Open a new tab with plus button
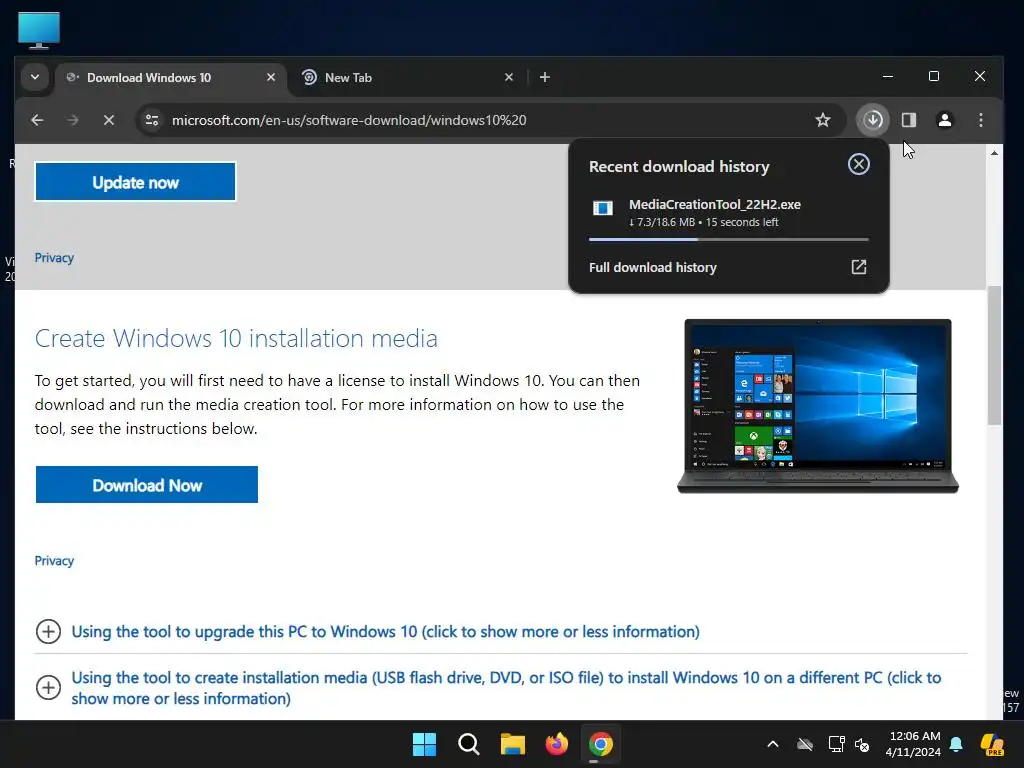The width and height of the screenshot is (1024, 768). tap(545, 77)
